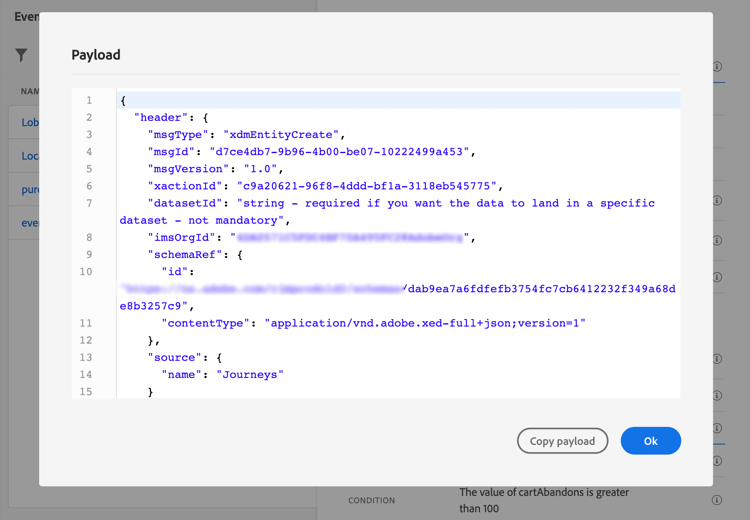
Task: Select the application/vnd.adobe.xed-full+json value
Action: tap(425, 323)
